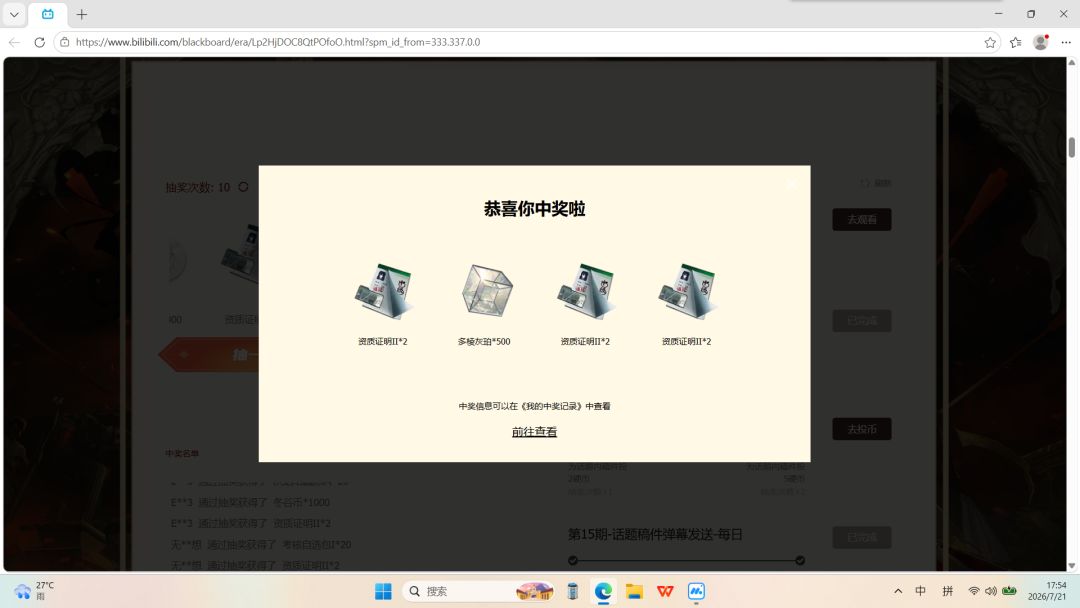
Task: Click the 中奖名单 heading behind the dialog
Action: pyautogui.click(x=182, y=453)
